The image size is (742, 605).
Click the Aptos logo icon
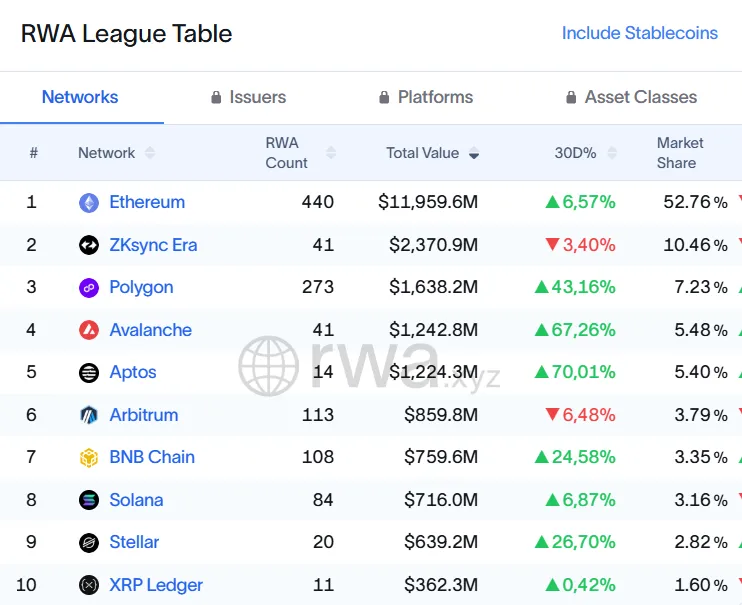(x=89, y=373)
